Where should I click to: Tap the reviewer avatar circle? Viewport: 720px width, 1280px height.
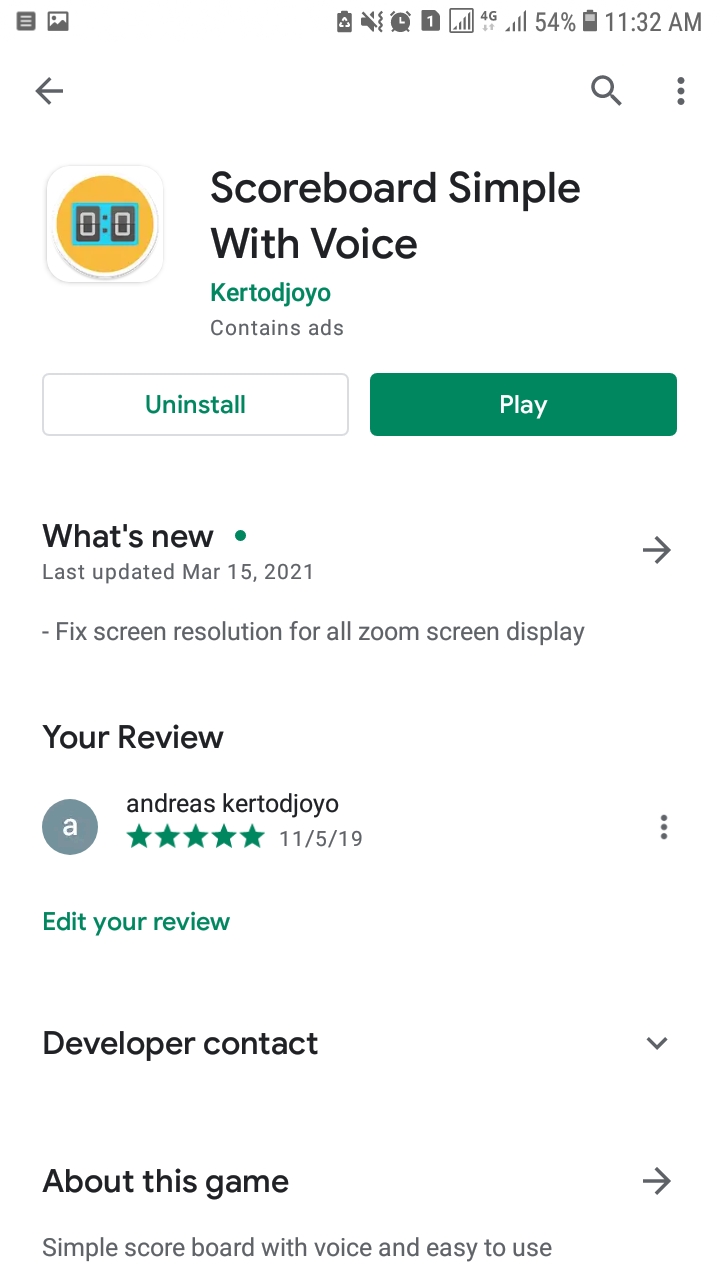[70, 827]
